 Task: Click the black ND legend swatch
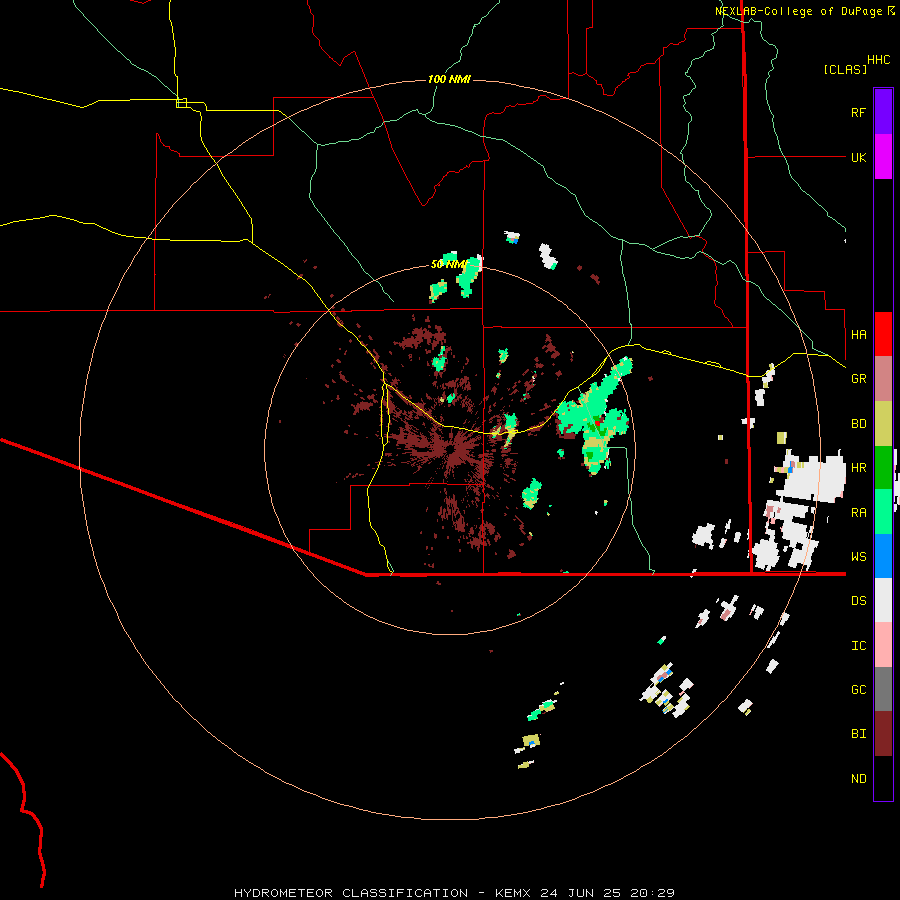[x=883, y=778]
